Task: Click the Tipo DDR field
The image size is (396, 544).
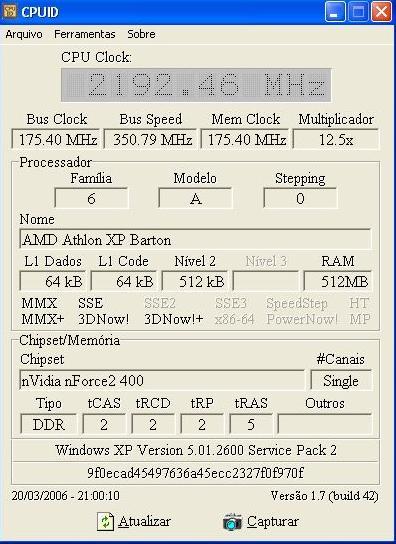Action: coord(49,424)
